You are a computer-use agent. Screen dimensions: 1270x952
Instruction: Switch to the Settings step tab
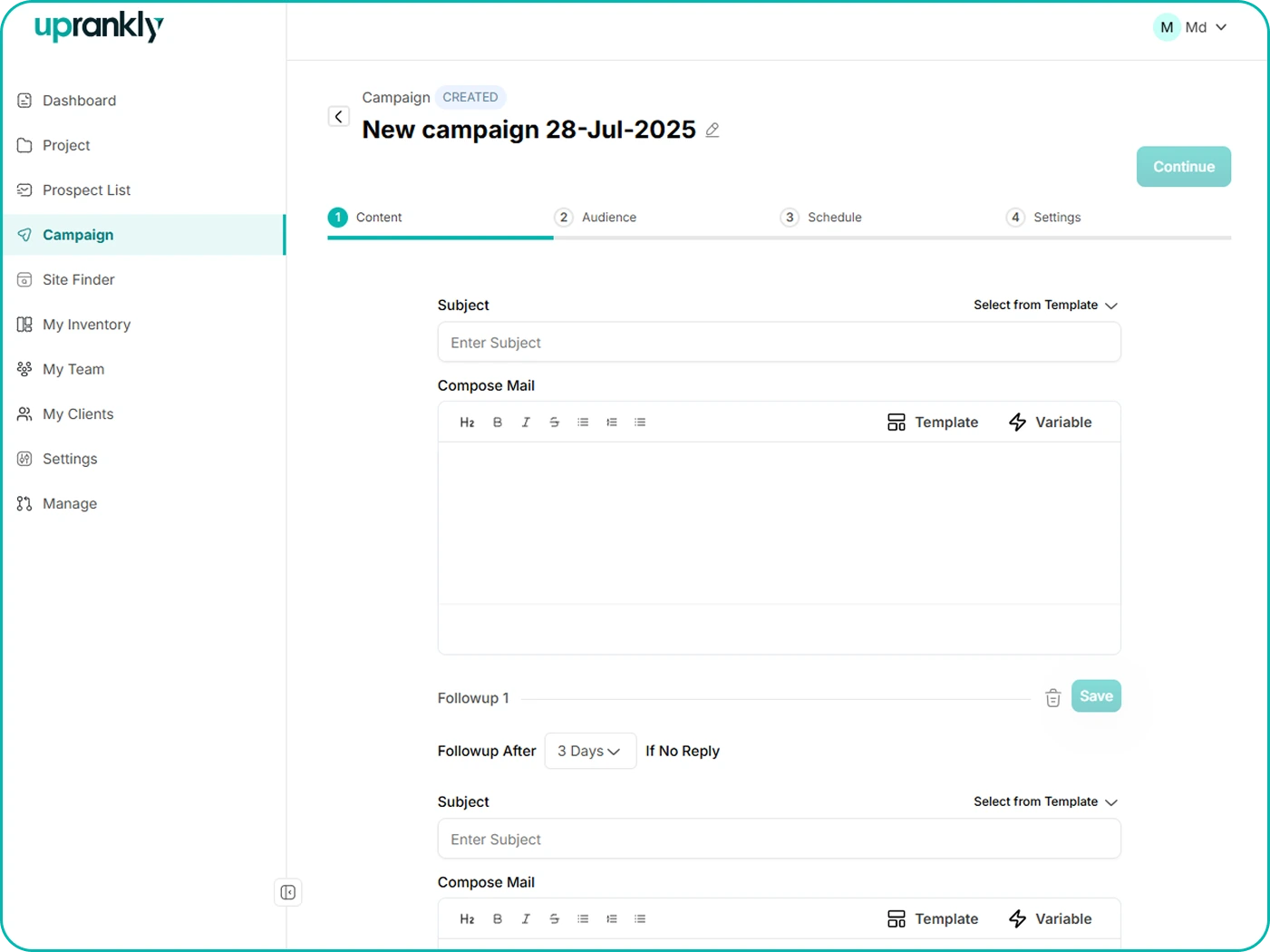click(x=1043, y=218)
